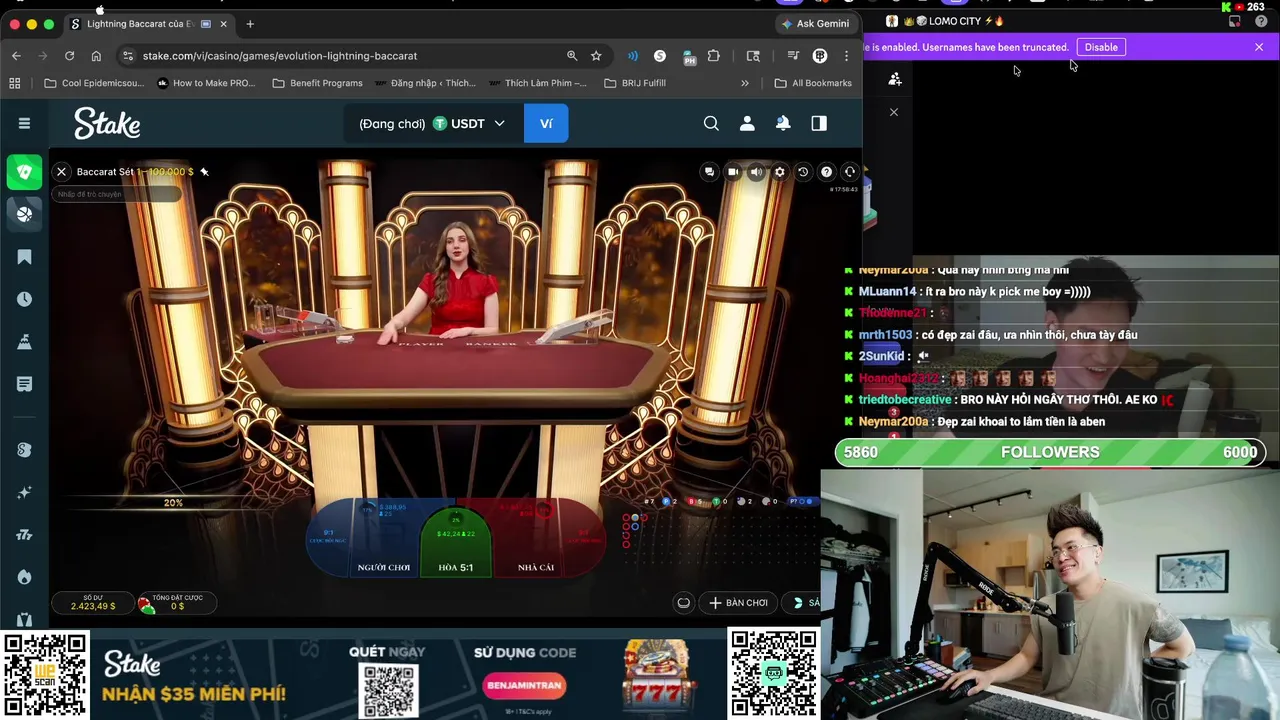Open the green Casino cards icon
1280x720 pixels.
point(24,172)
